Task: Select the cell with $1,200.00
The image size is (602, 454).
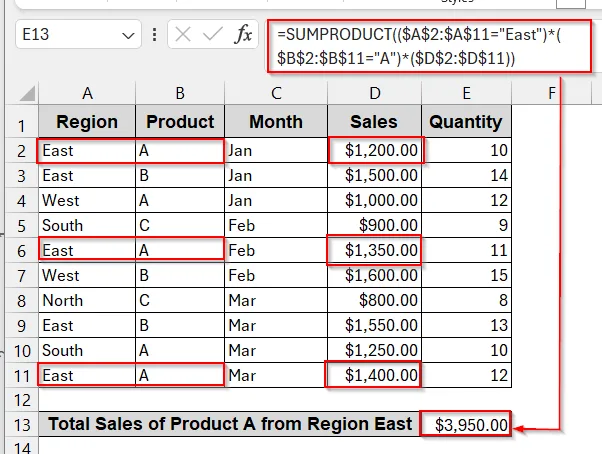Action: pos(374,150)
